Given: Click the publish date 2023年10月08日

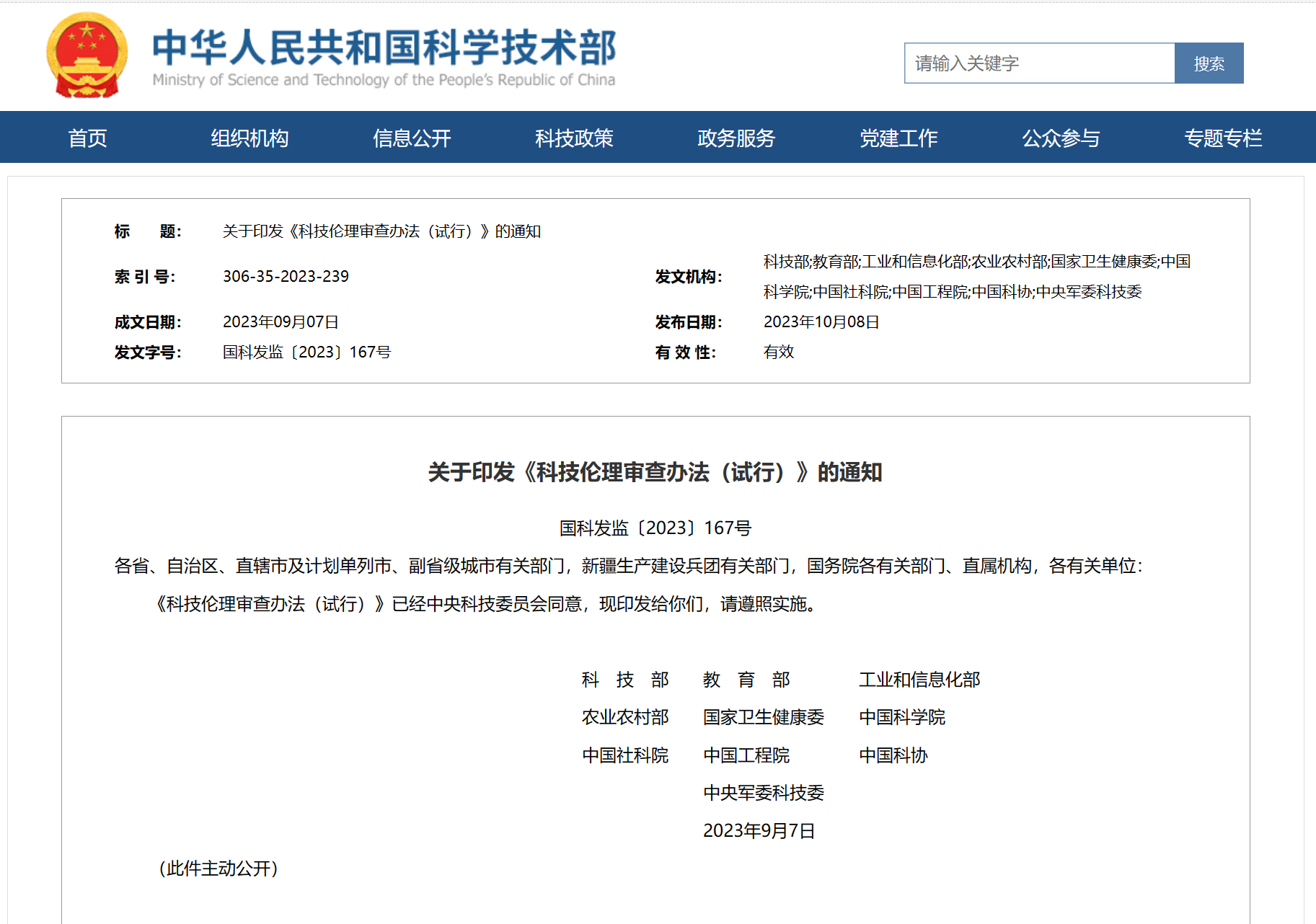Looking at the screenshot, I should 821,322.
